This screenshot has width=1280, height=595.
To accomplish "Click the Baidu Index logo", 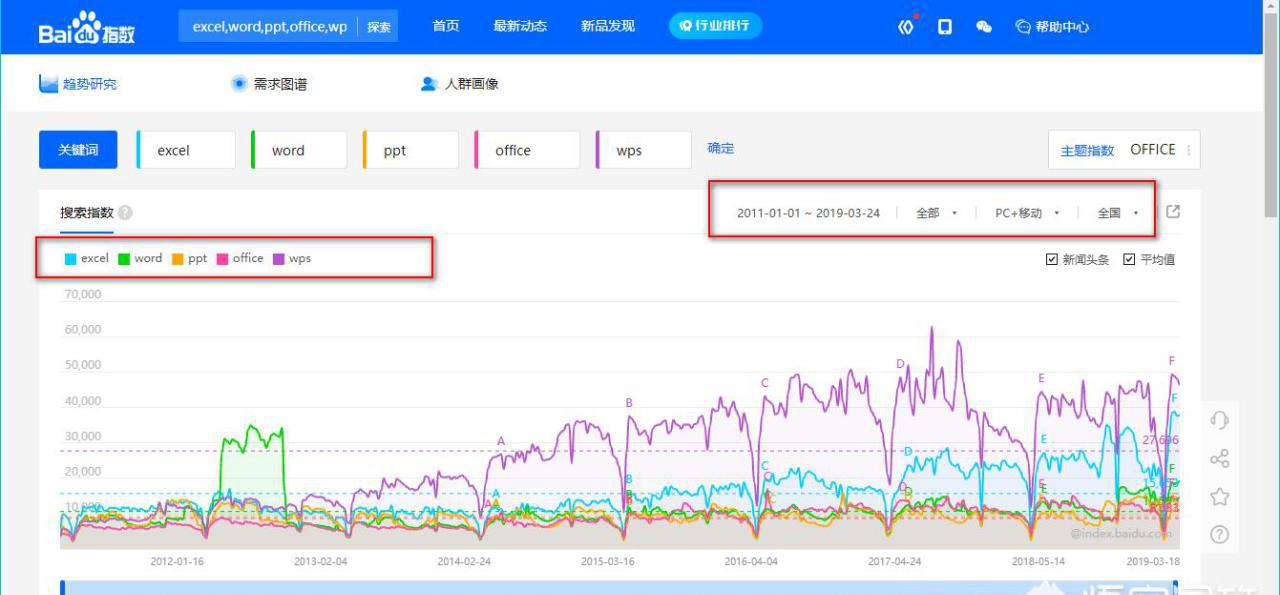I will 86,27.
